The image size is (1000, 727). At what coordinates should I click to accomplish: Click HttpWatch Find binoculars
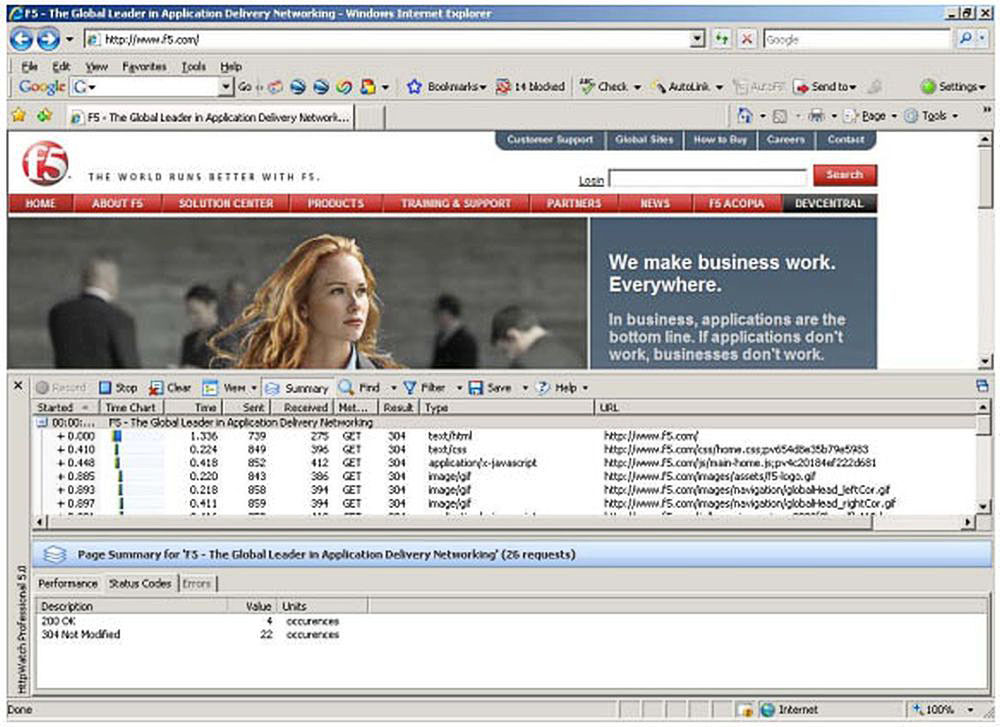[359, 388]
